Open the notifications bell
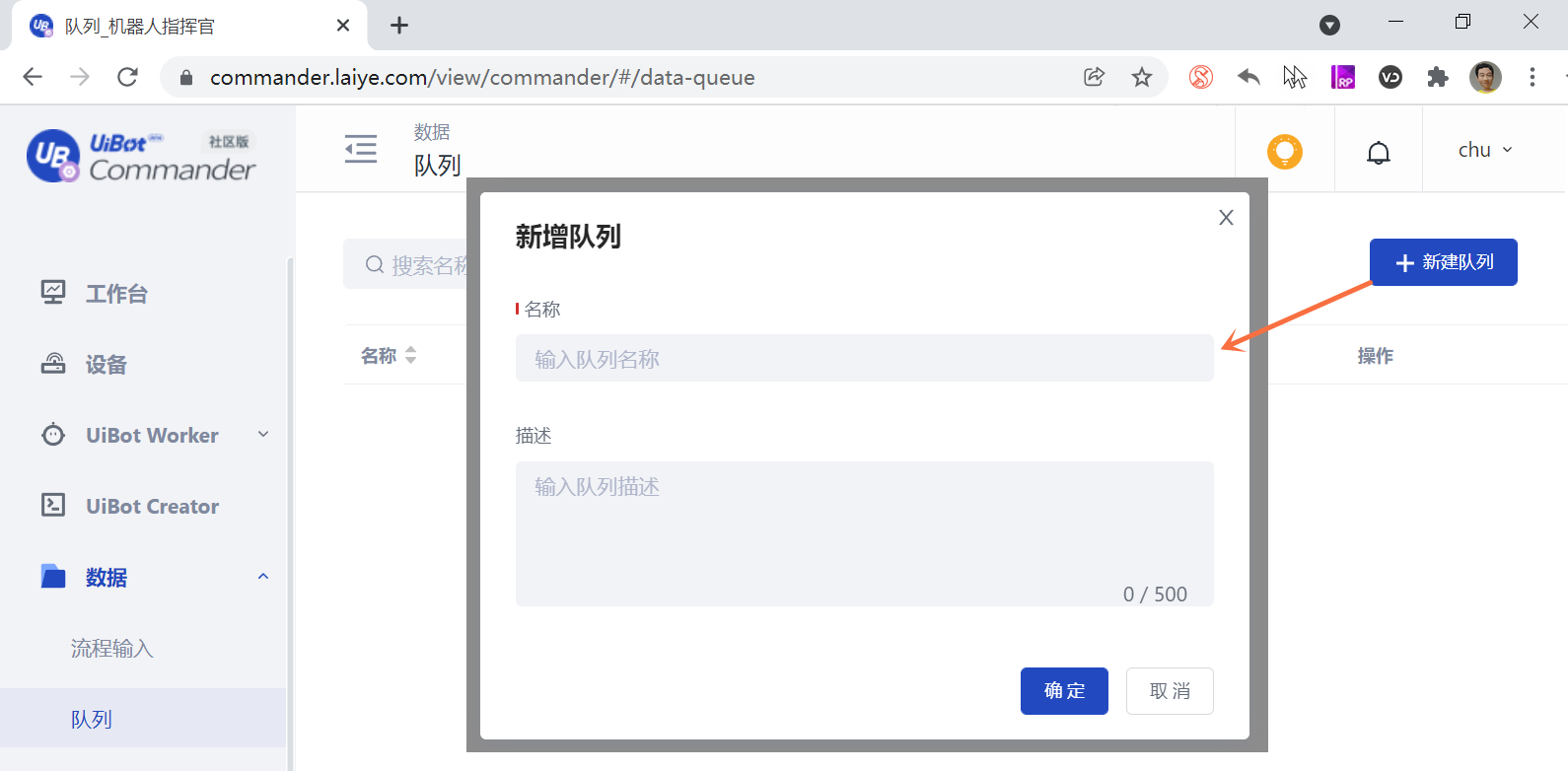1568x771 pixels. [1379, 152]
